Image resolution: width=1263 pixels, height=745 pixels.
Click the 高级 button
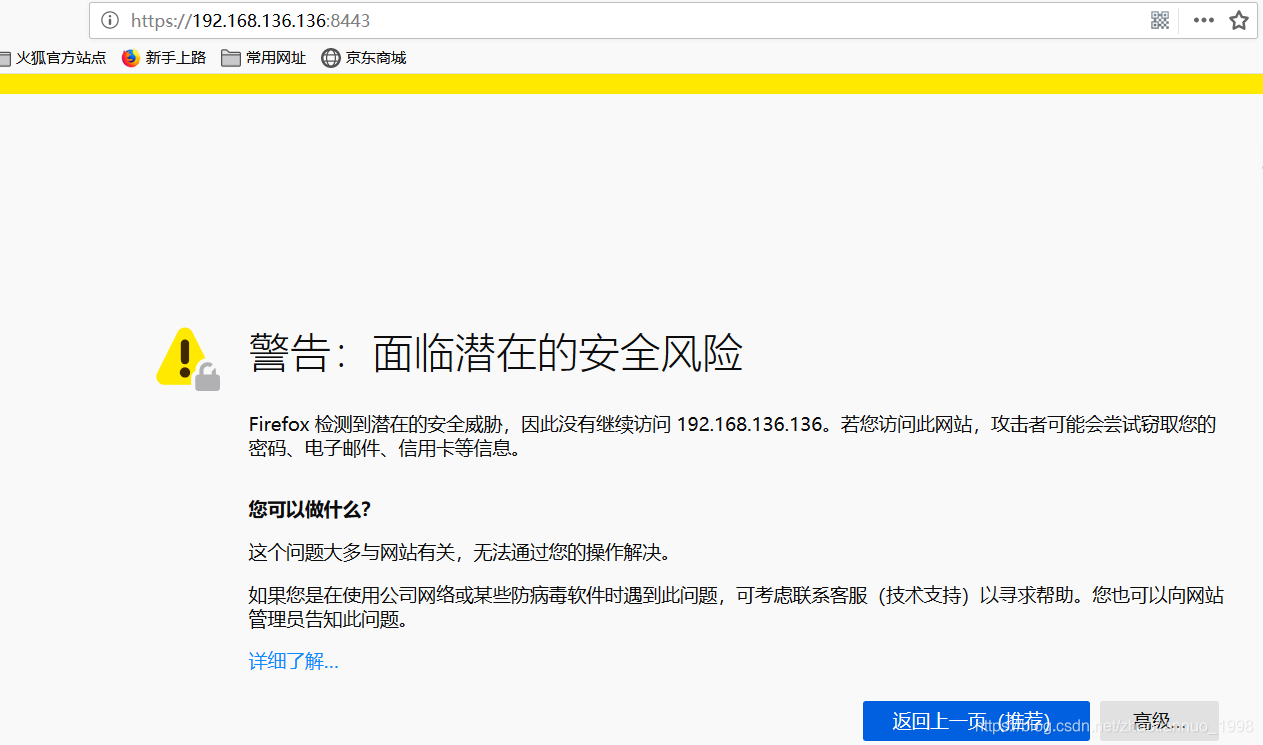pos(1158,719)
